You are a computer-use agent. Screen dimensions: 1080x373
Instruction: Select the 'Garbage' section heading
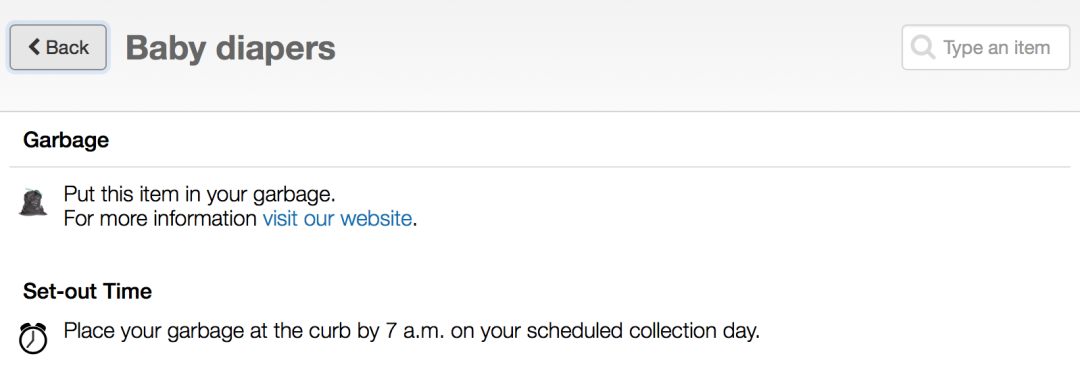pos(66,140)
